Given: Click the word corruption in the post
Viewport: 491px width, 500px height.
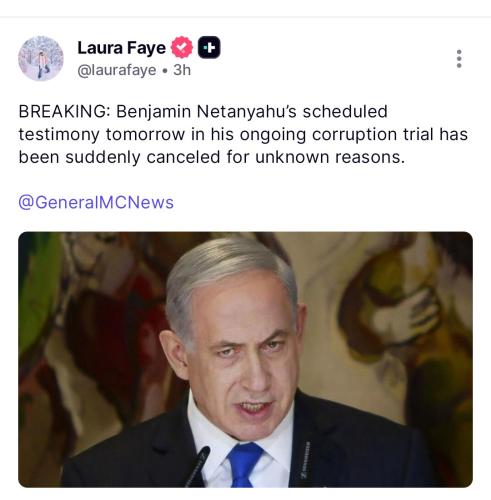Looking at the screenshot, I should click(354, 134).
